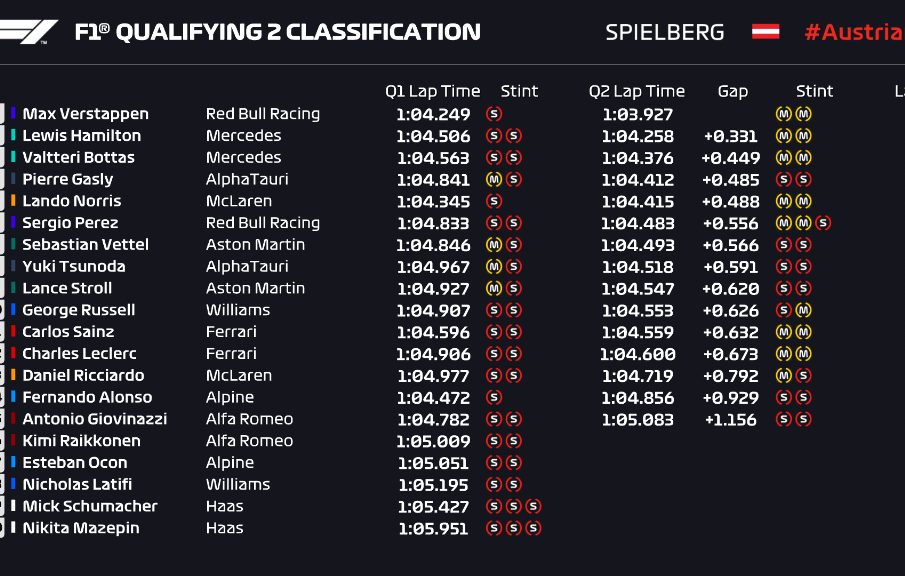This screenshot has height=576, width=905.
Task: Click Sebastian Vettel's Q1 medium tyre icon
Action: coord(493,245)
